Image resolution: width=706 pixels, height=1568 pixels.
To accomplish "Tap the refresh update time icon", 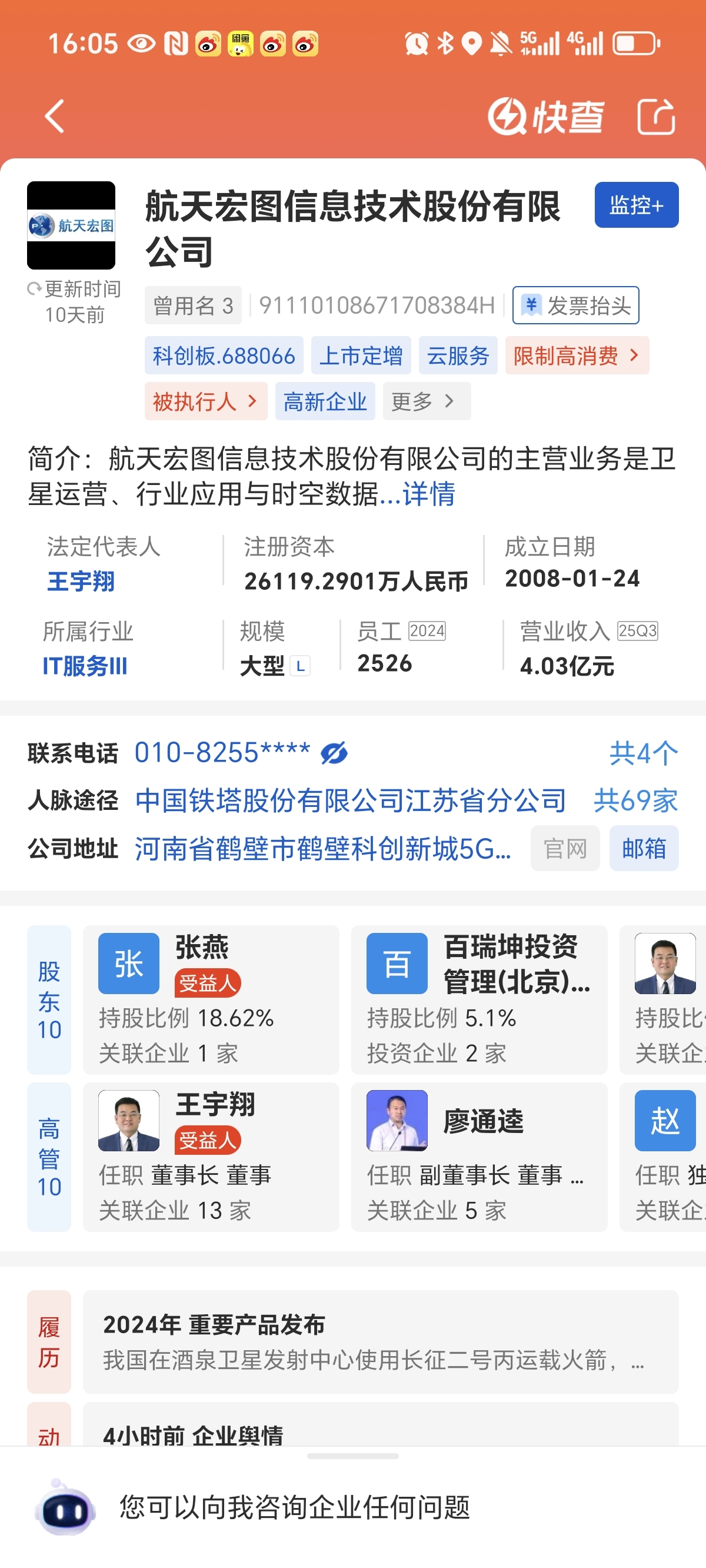I will (34, 288).
